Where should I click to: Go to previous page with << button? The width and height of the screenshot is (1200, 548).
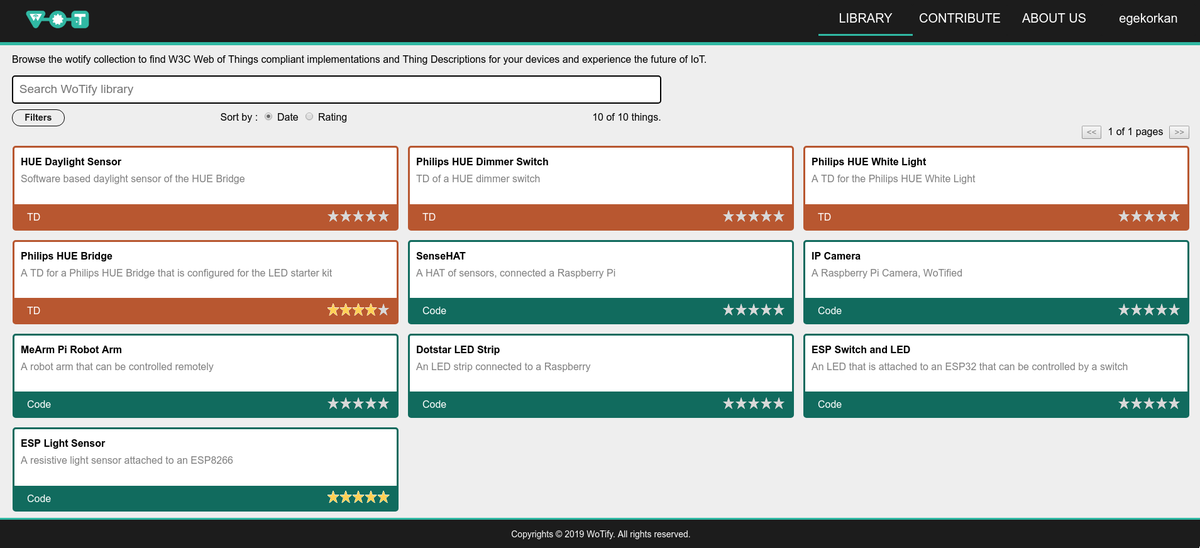(x=1092, y=132)
